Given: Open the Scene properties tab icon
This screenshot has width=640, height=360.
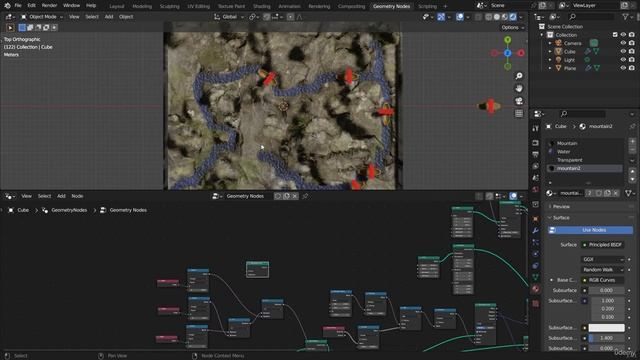Looking at the screenshot, I should pos(536,178).
